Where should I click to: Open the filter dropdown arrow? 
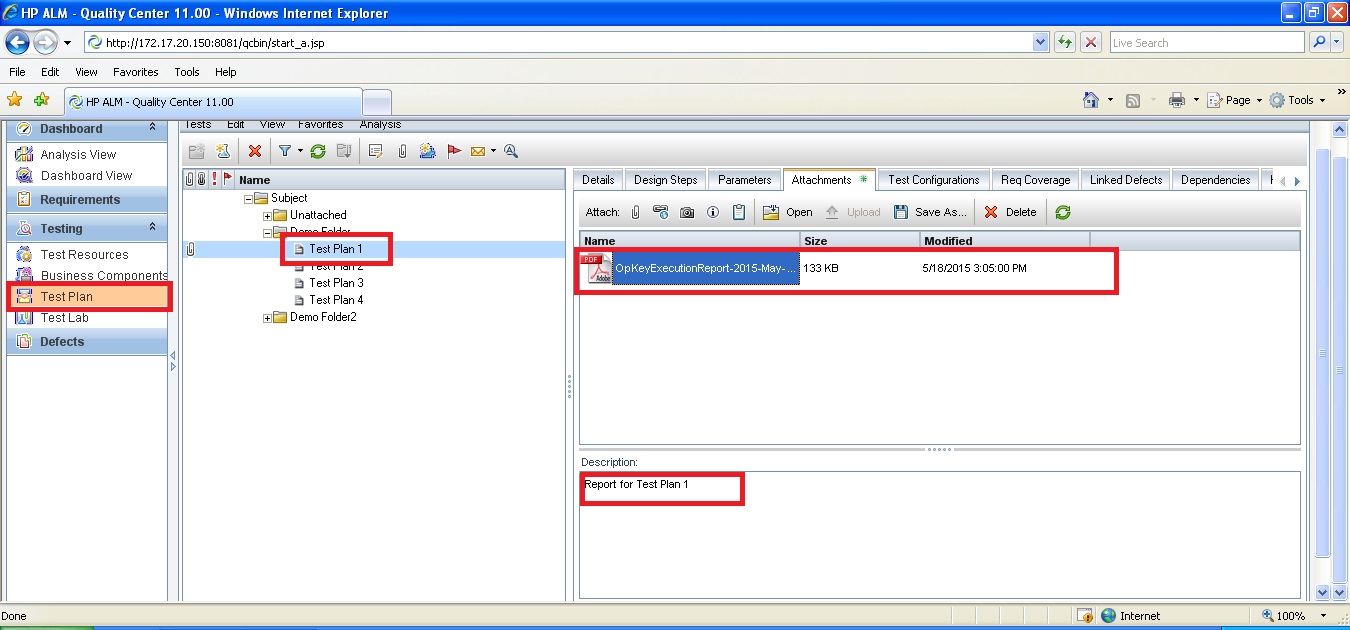pyautogui.click(x=299, y=152)
